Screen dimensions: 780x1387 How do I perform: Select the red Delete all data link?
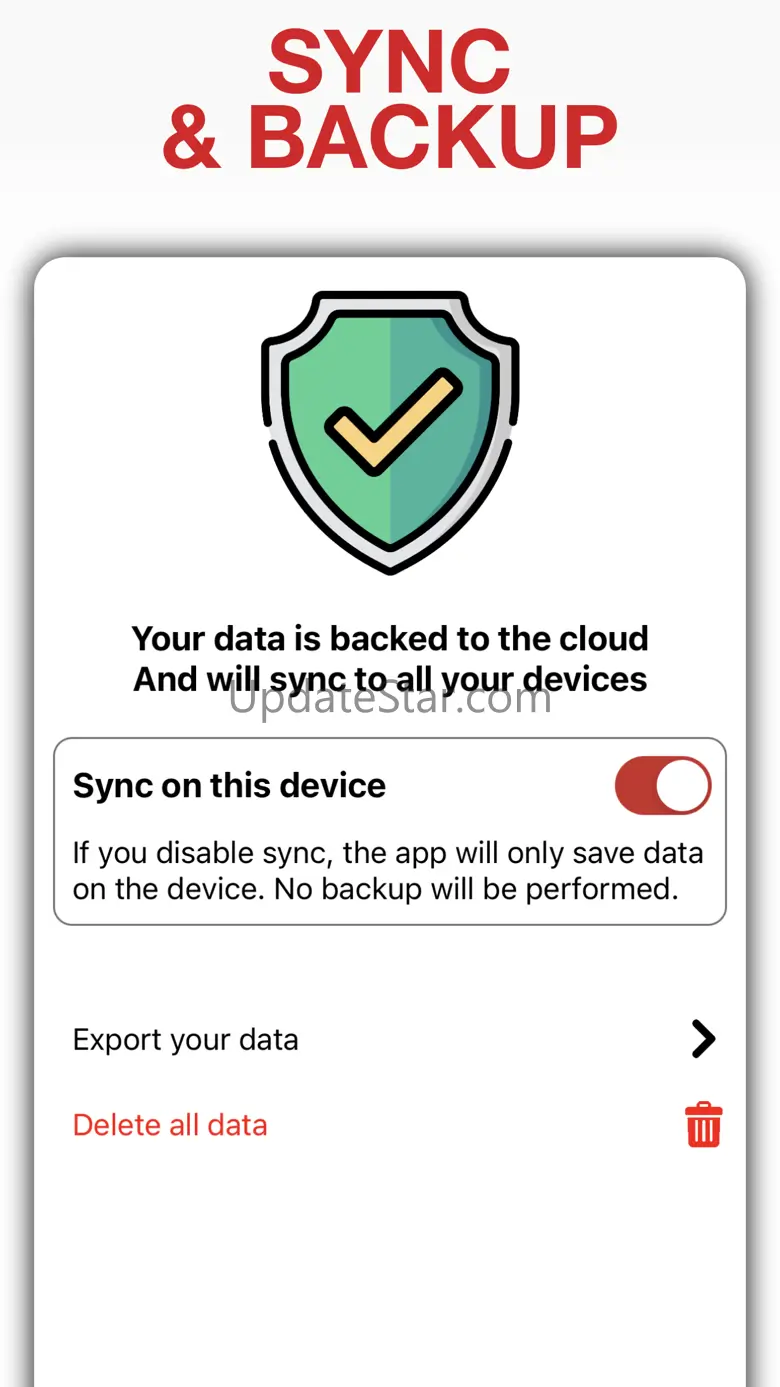click(170, 1125)
